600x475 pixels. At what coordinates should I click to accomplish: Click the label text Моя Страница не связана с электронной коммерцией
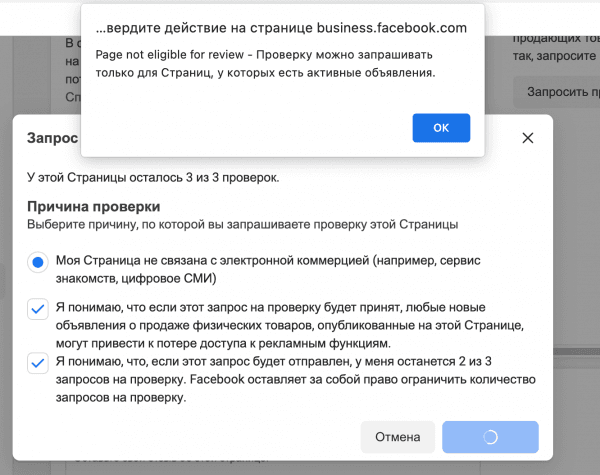[x=268, y=269]
